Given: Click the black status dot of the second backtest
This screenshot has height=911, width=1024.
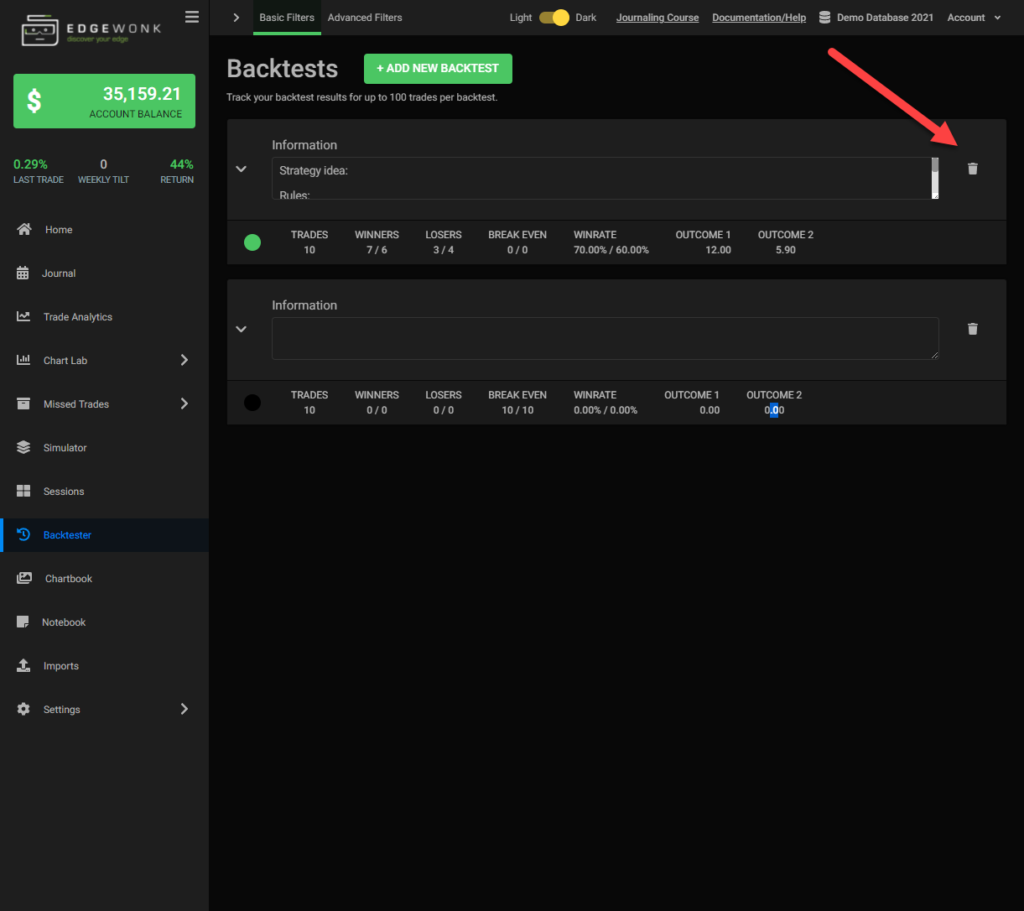Looking at the screenshot, I should click(x=252, y=402).
